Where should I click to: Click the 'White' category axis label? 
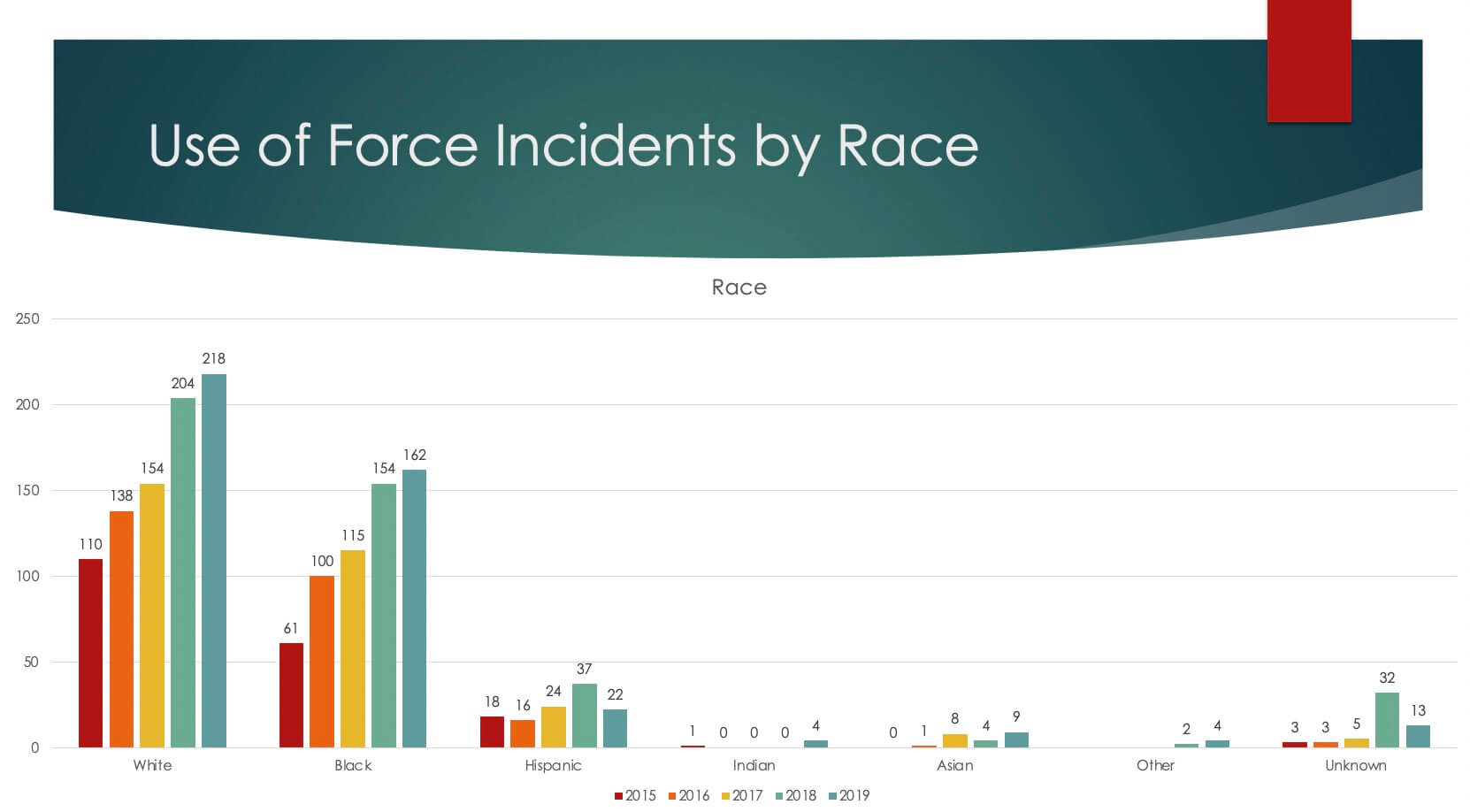152,765
